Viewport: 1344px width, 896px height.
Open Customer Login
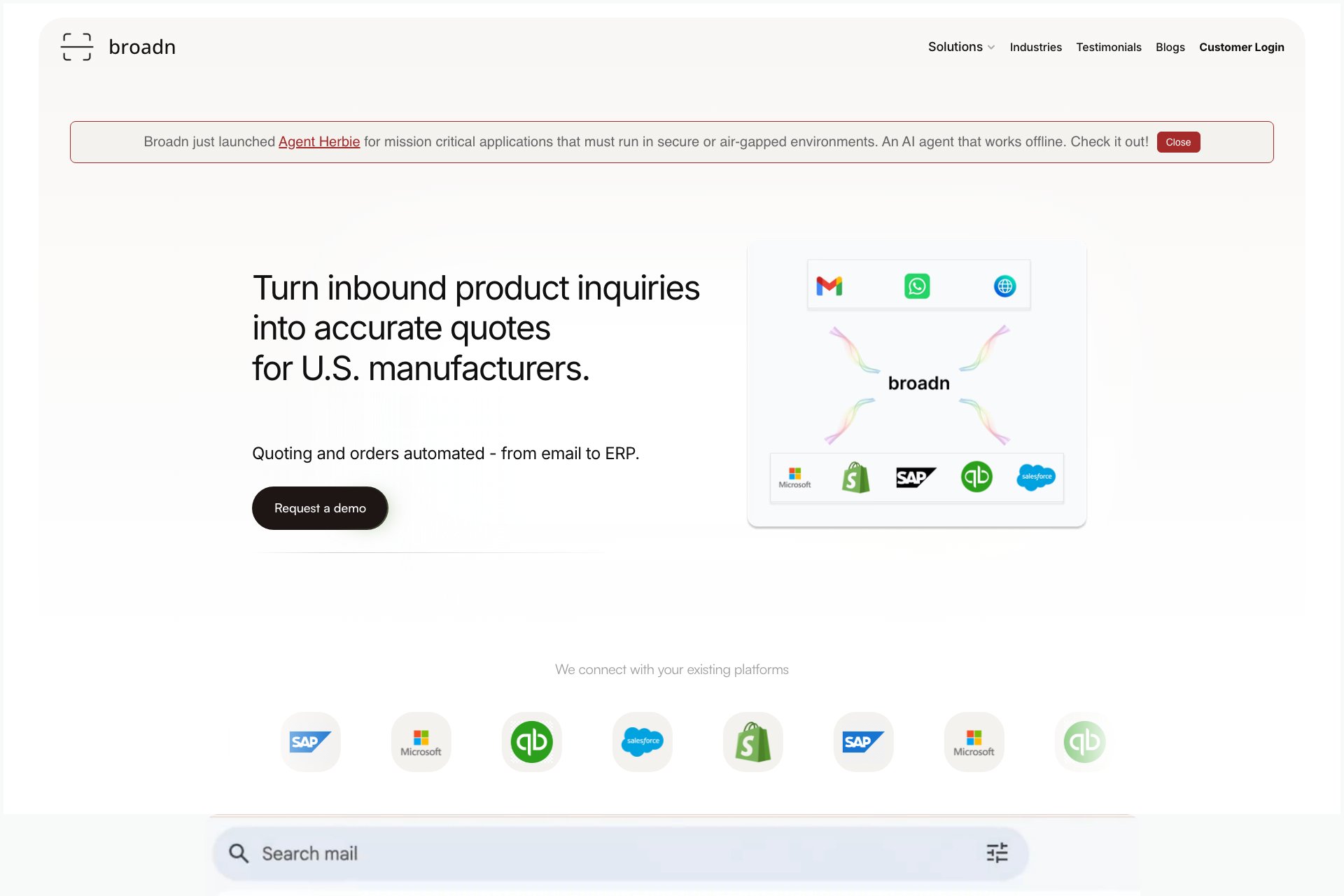[1241, 47]
